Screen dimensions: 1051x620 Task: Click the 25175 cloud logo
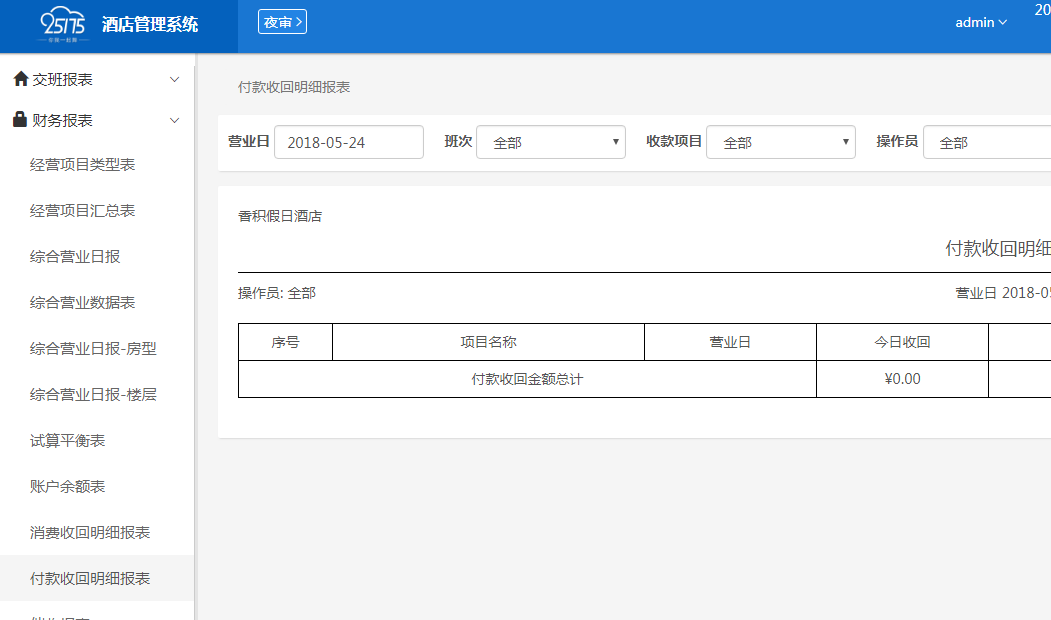pyautogui.click(x=69, y=24)
